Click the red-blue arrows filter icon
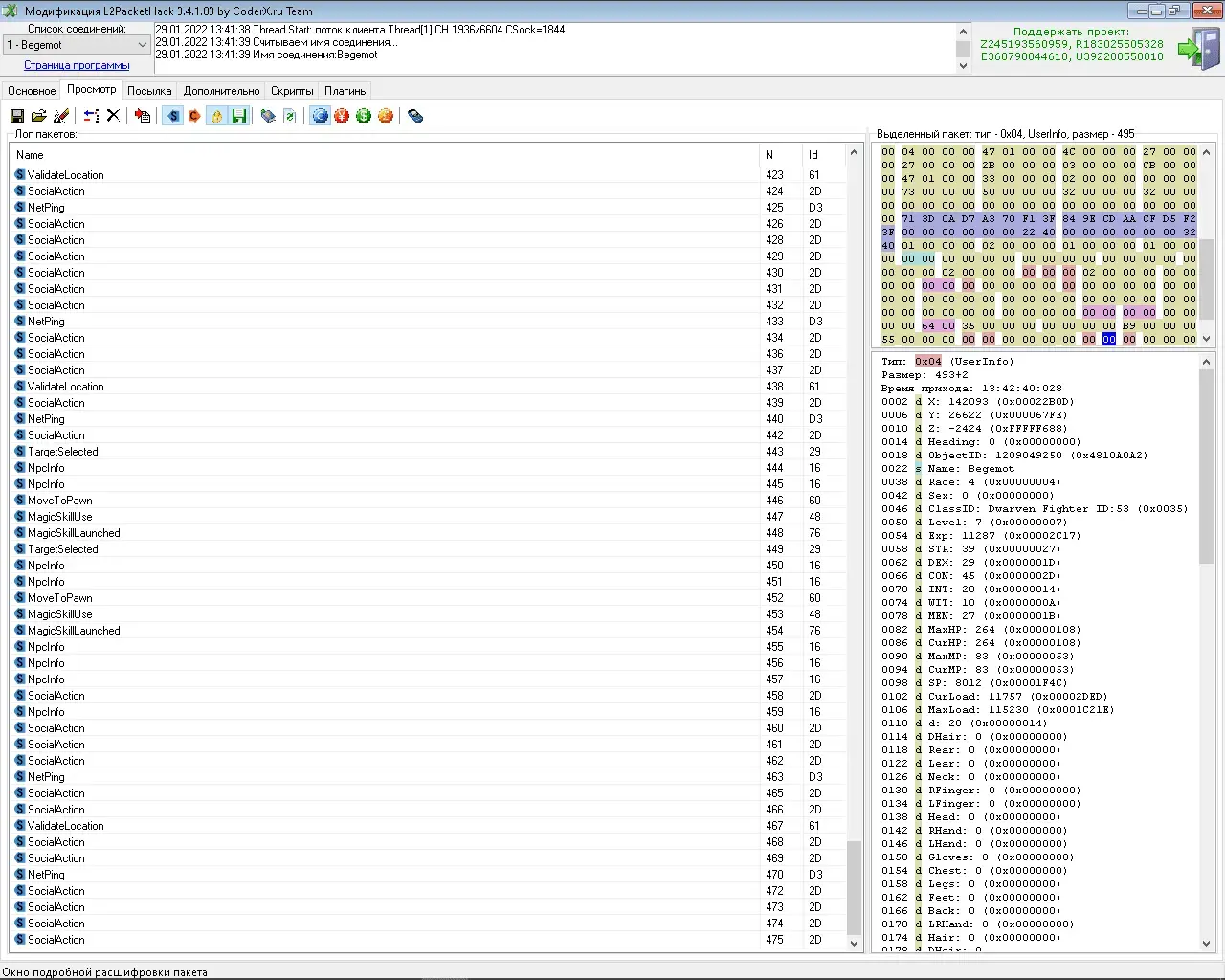 (x=91, y=116)
